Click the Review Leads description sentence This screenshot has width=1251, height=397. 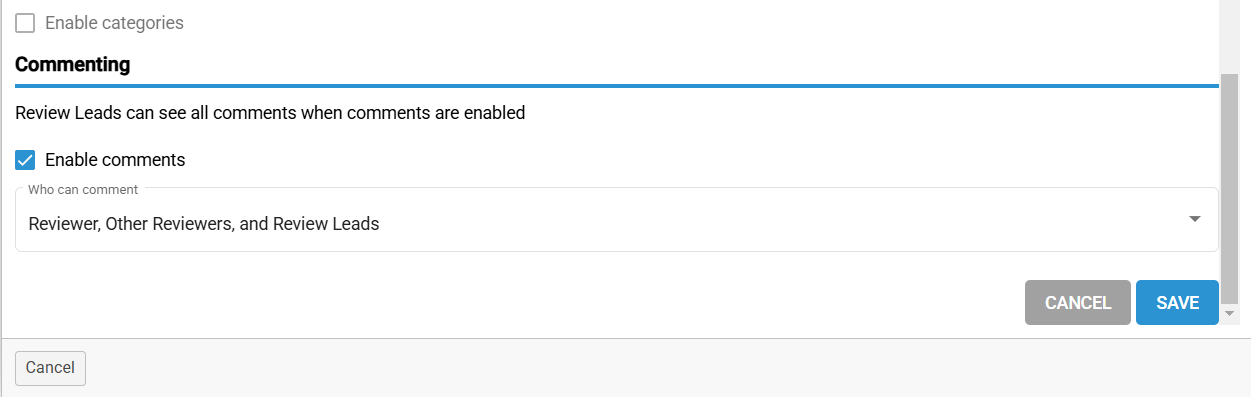pos(270,113)
